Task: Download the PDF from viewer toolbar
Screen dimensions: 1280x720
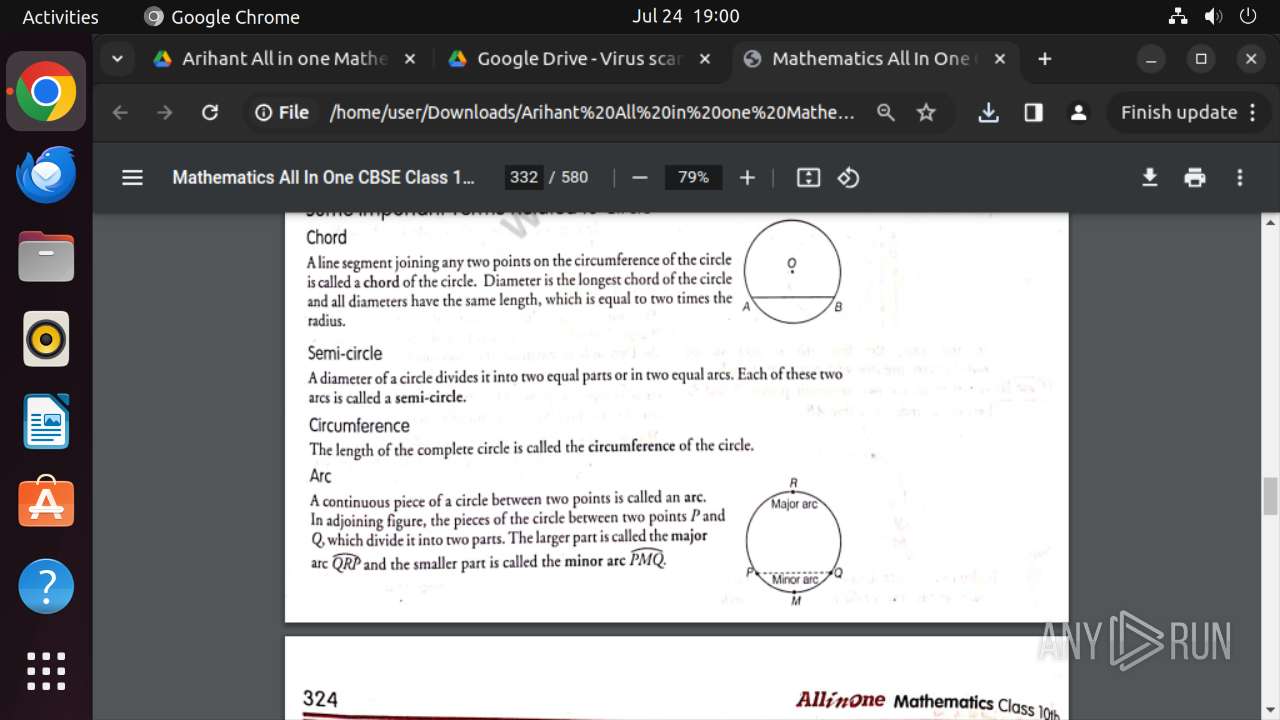Action: 1150,178
